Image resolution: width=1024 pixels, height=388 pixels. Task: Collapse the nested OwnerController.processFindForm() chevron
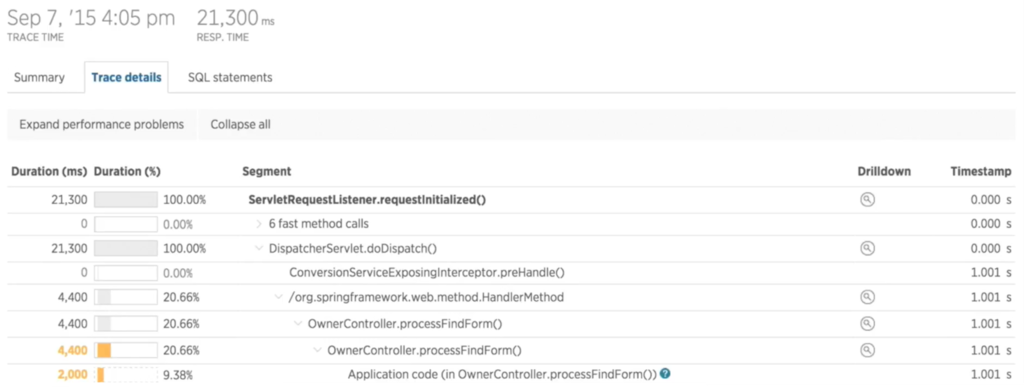coord(318,350)
